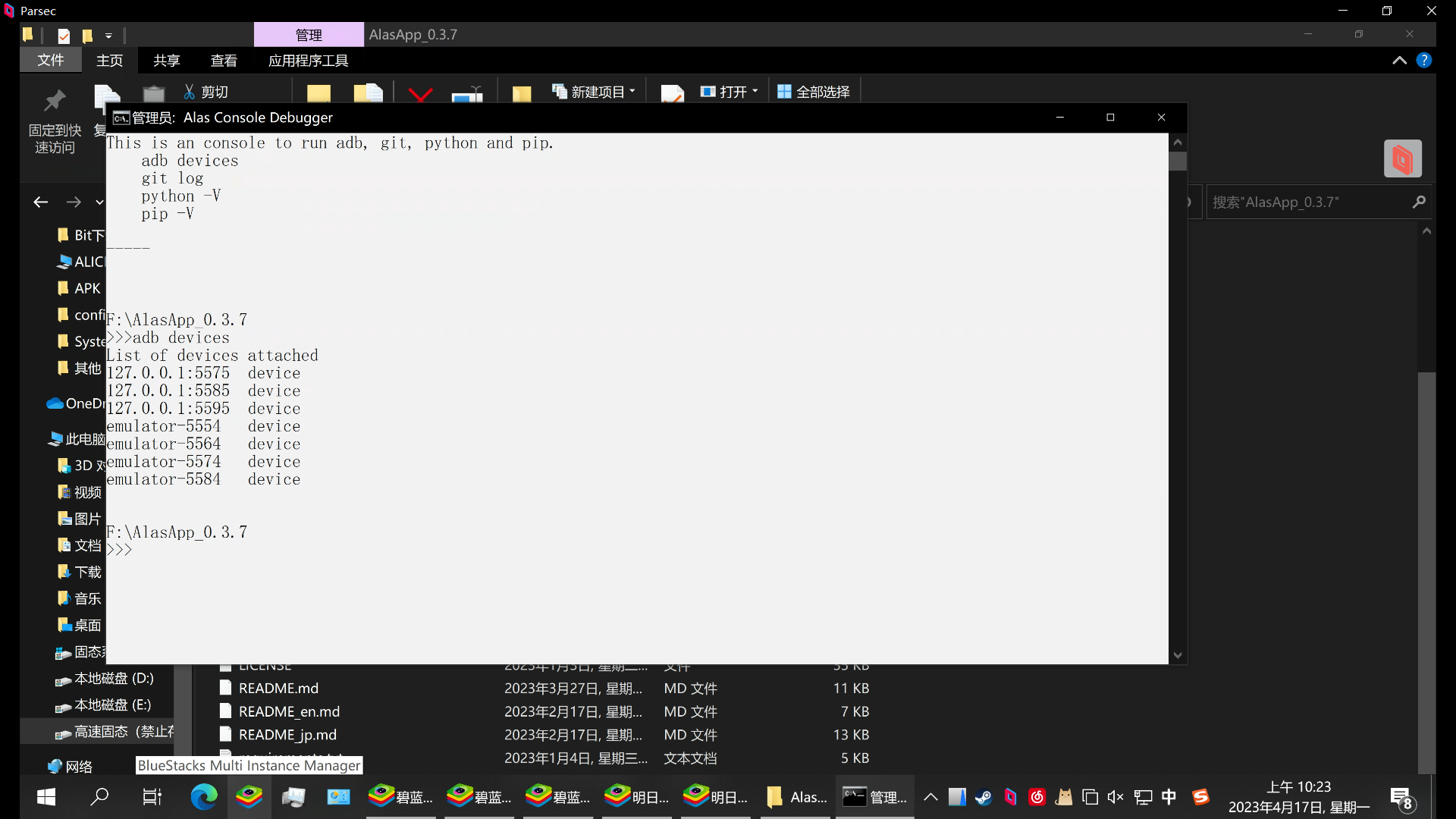
Task: Open Microsoft Edge from the taskbar
Action: 203,797
